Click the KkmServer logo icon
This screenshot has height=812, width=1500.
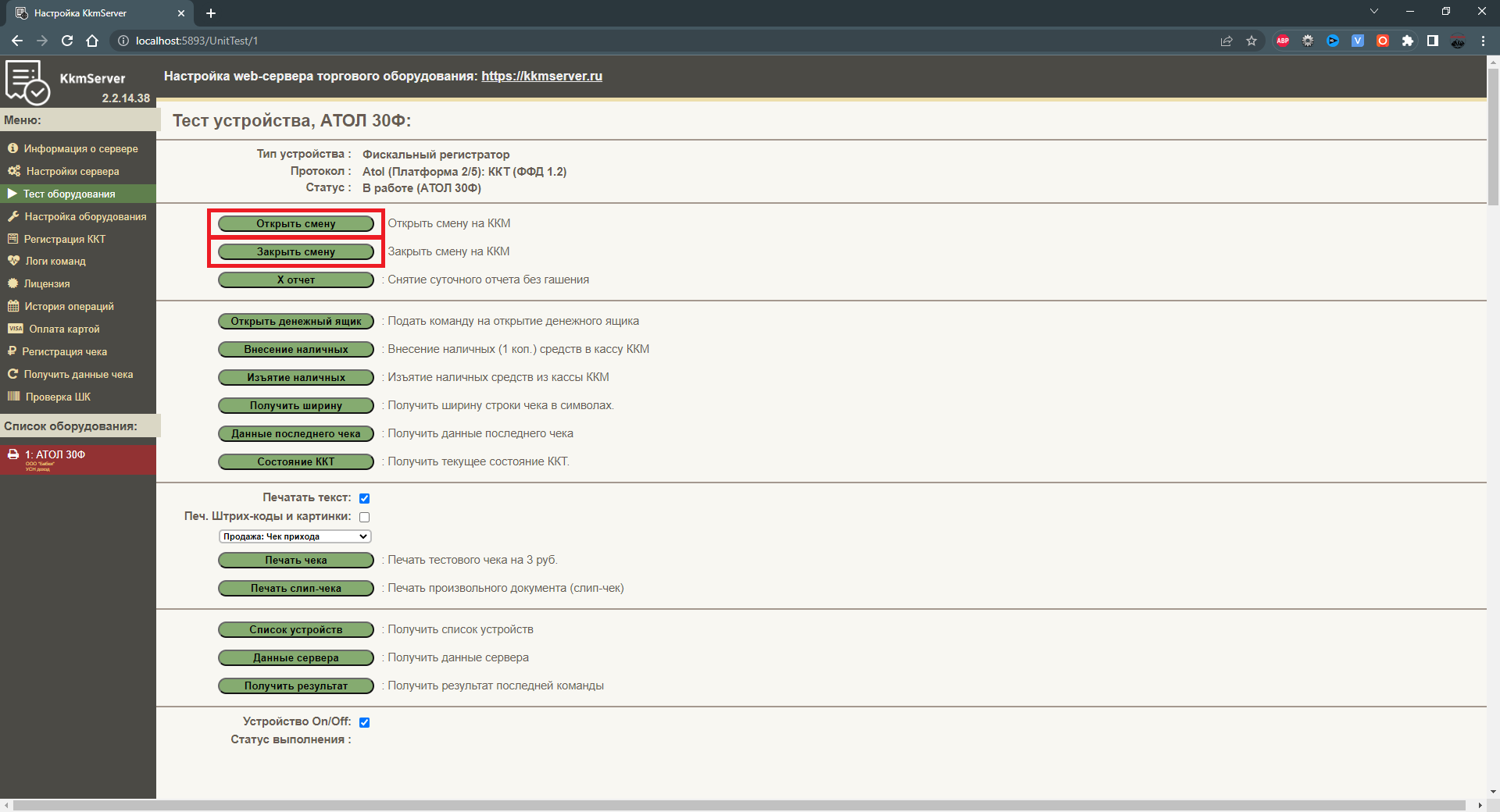(27, 83)
